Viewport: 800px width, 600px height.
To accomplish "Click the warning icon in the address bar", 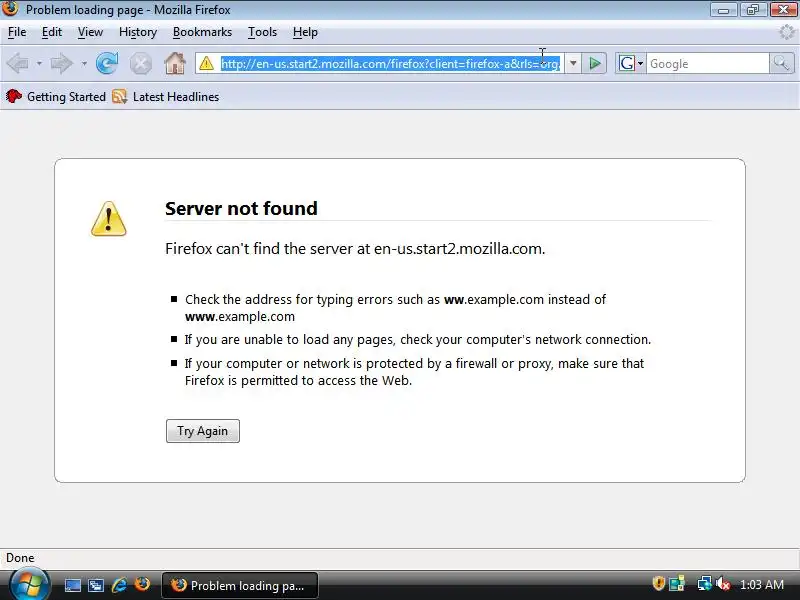I will [206, 64].
